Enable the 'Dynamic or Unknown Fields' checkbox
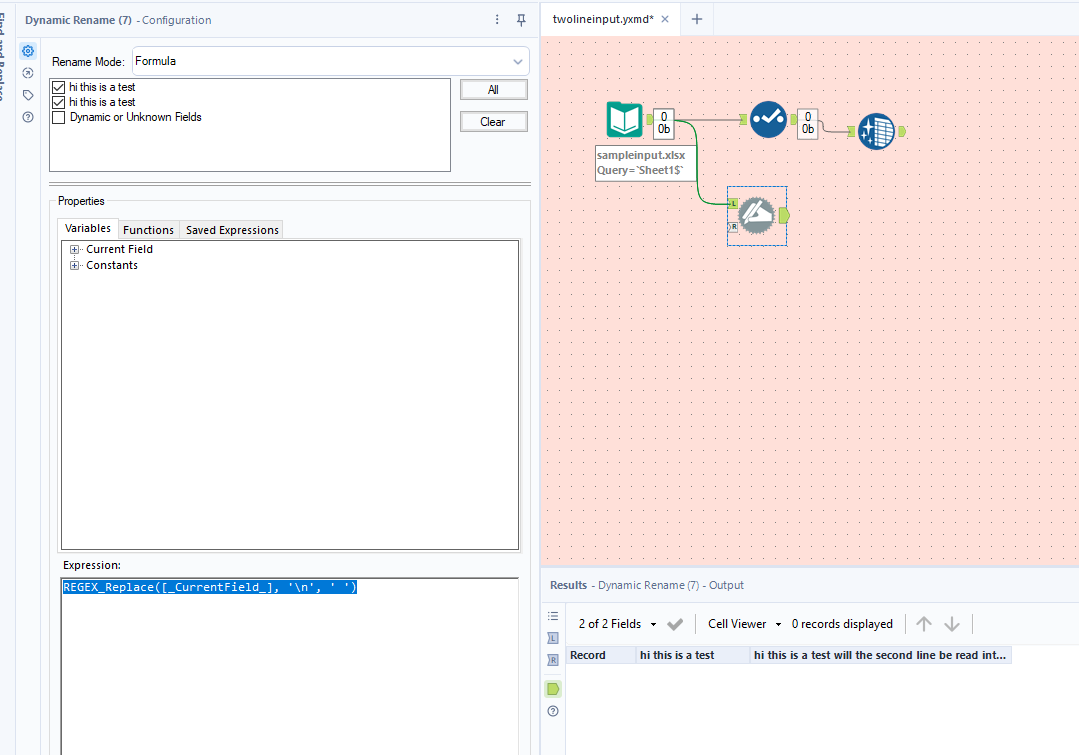This screenshot has width=1079, height=755. (x=58, y=116)
